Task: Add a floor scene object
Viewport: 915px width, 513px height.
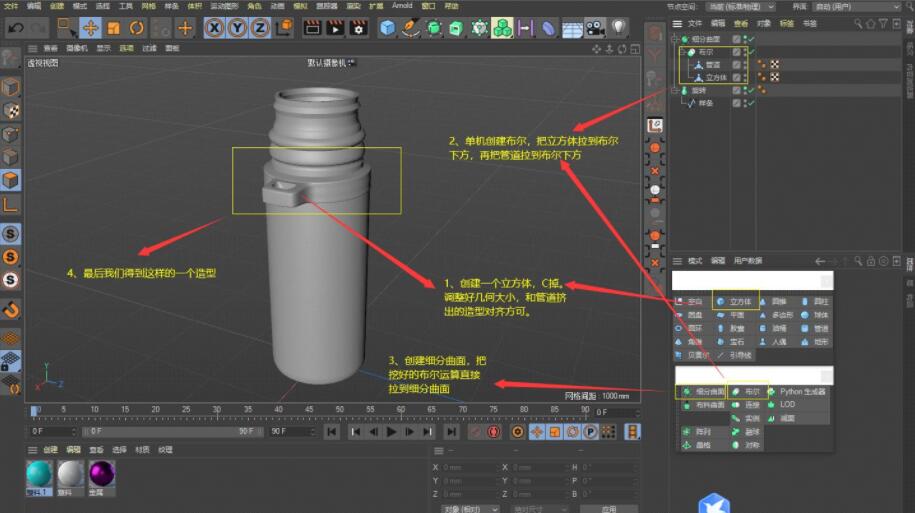Action: [572, 28]
